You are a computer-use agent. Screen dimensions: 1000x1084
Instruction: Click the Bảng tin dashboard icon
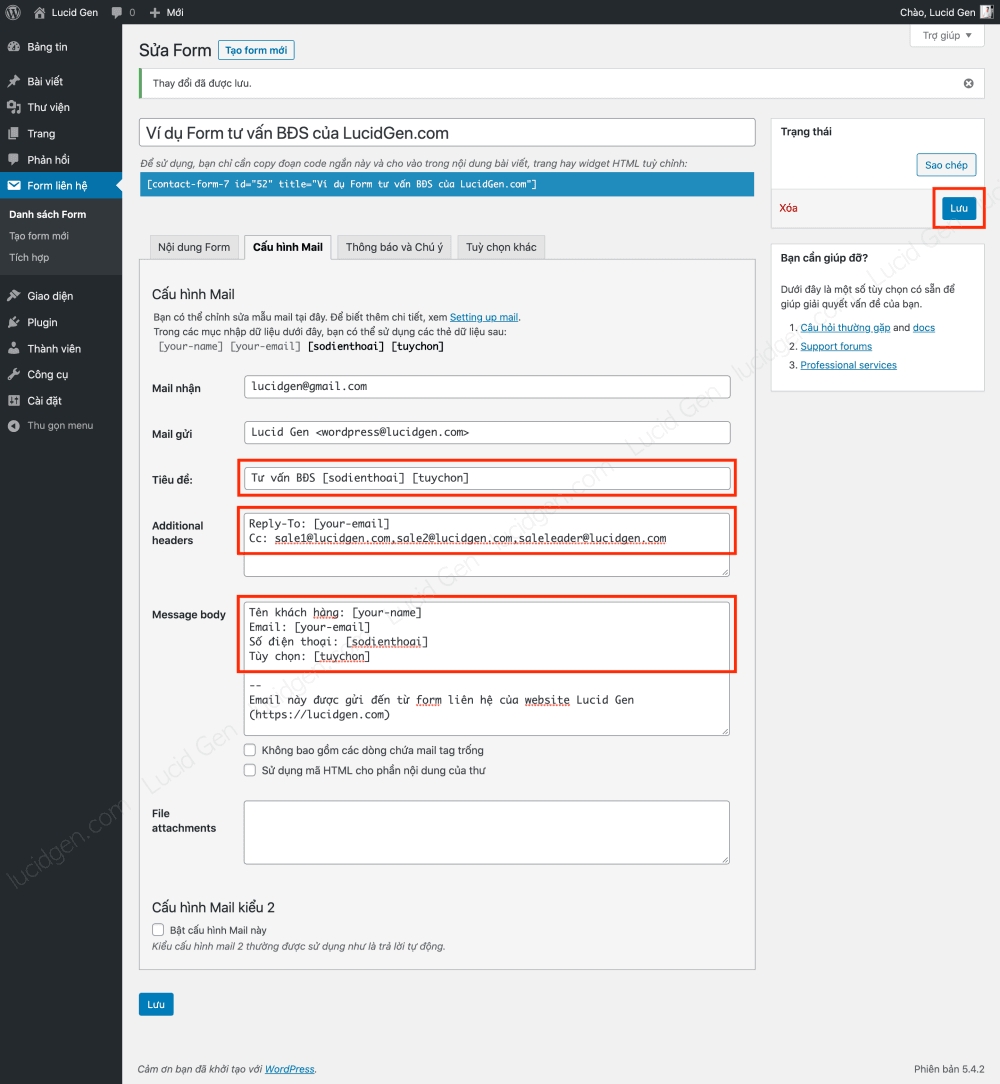(13, 47)
